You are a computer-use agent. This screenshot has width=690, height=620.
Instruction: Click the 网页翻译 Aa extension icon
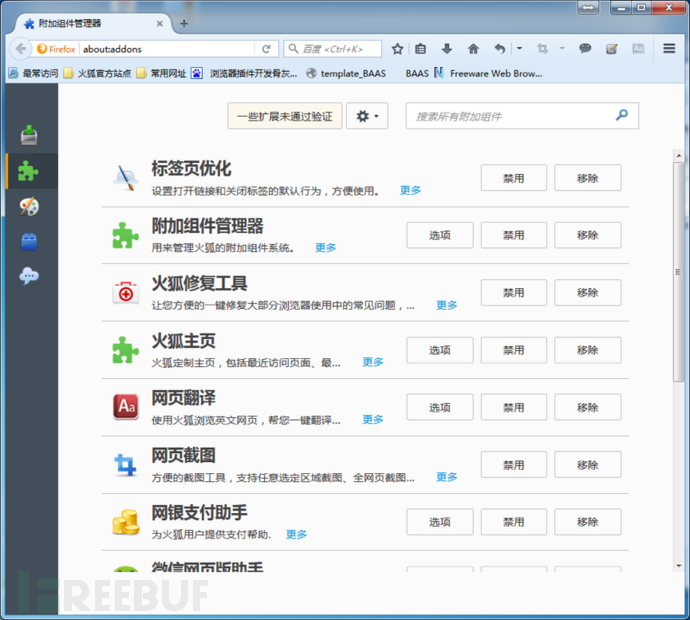126,407
